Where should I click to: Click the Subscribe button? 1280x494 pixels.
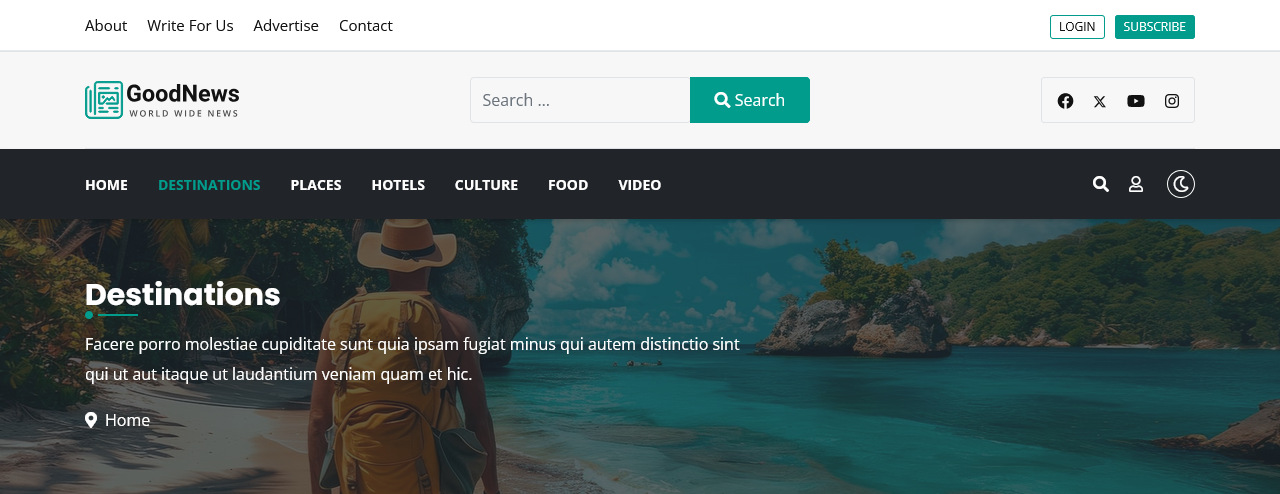pyautogui.click(x=1154, y=27)
